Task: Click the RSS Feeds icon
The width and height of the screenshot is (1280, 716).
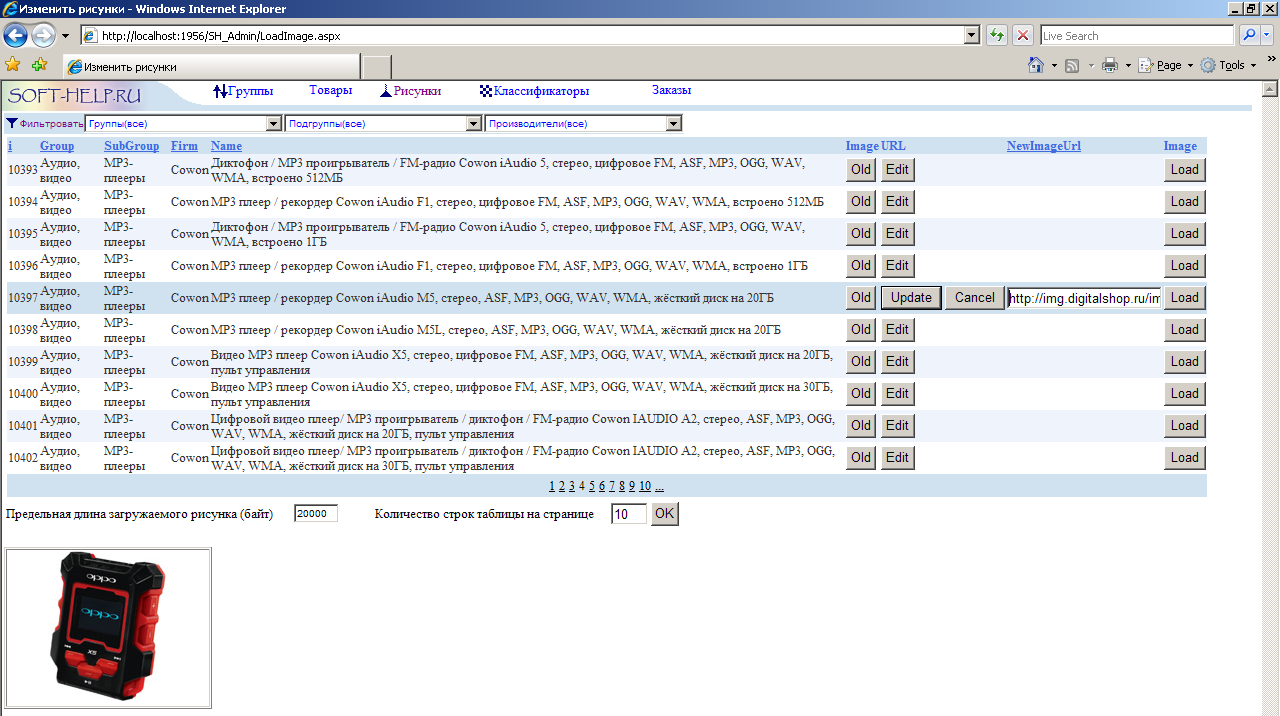Action: pyautogui.click(x=1071, y=65)
